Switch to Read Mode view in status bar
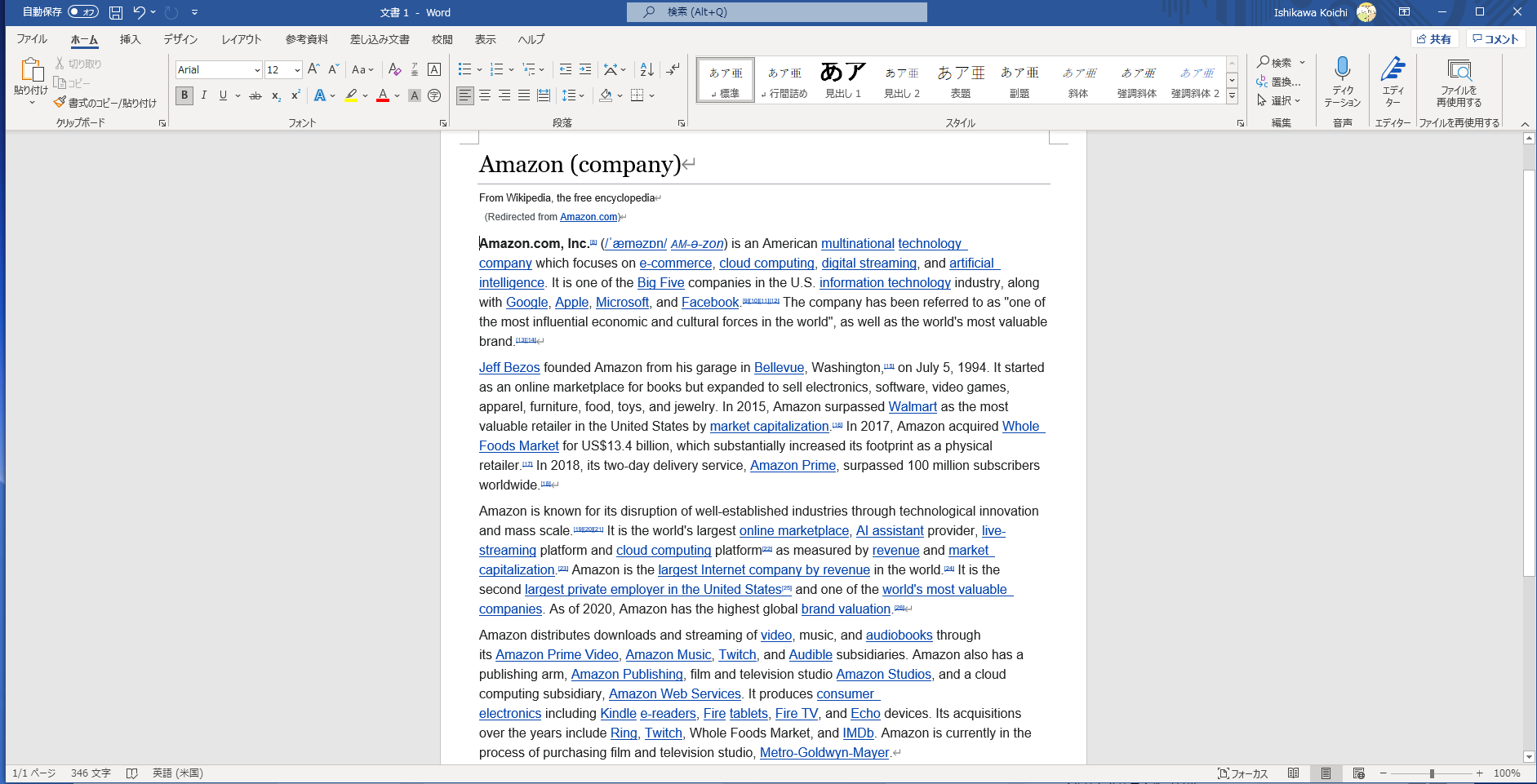 pyautogui.click(x=1294, y=773)
